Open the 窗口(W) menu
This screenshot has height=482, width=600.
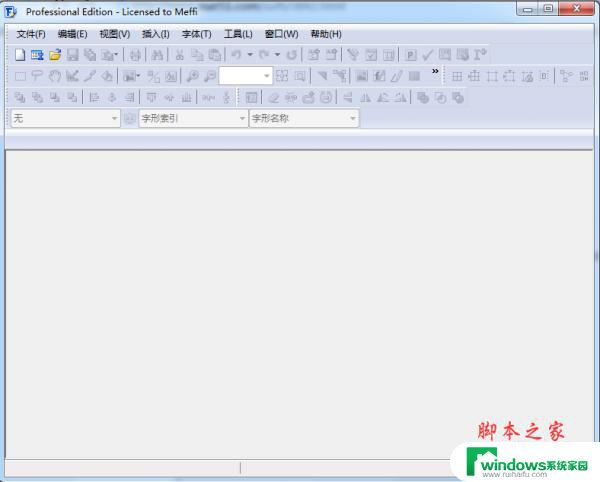point(282,34)
